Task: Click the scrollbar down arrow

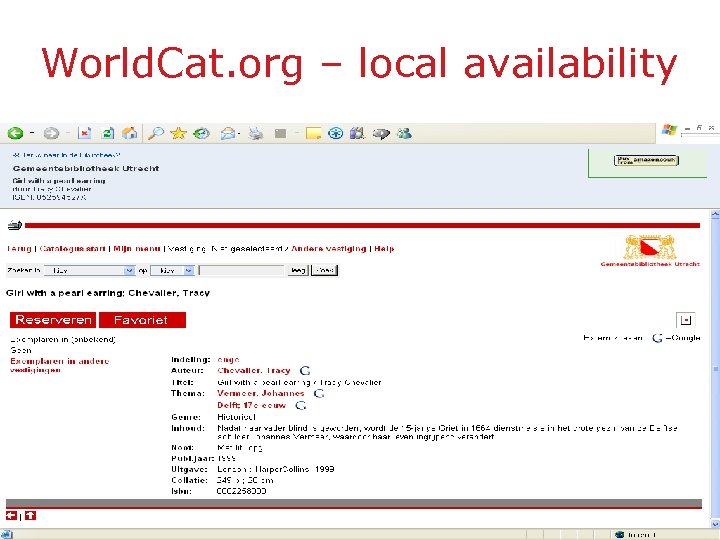Action: coord(715,524)
